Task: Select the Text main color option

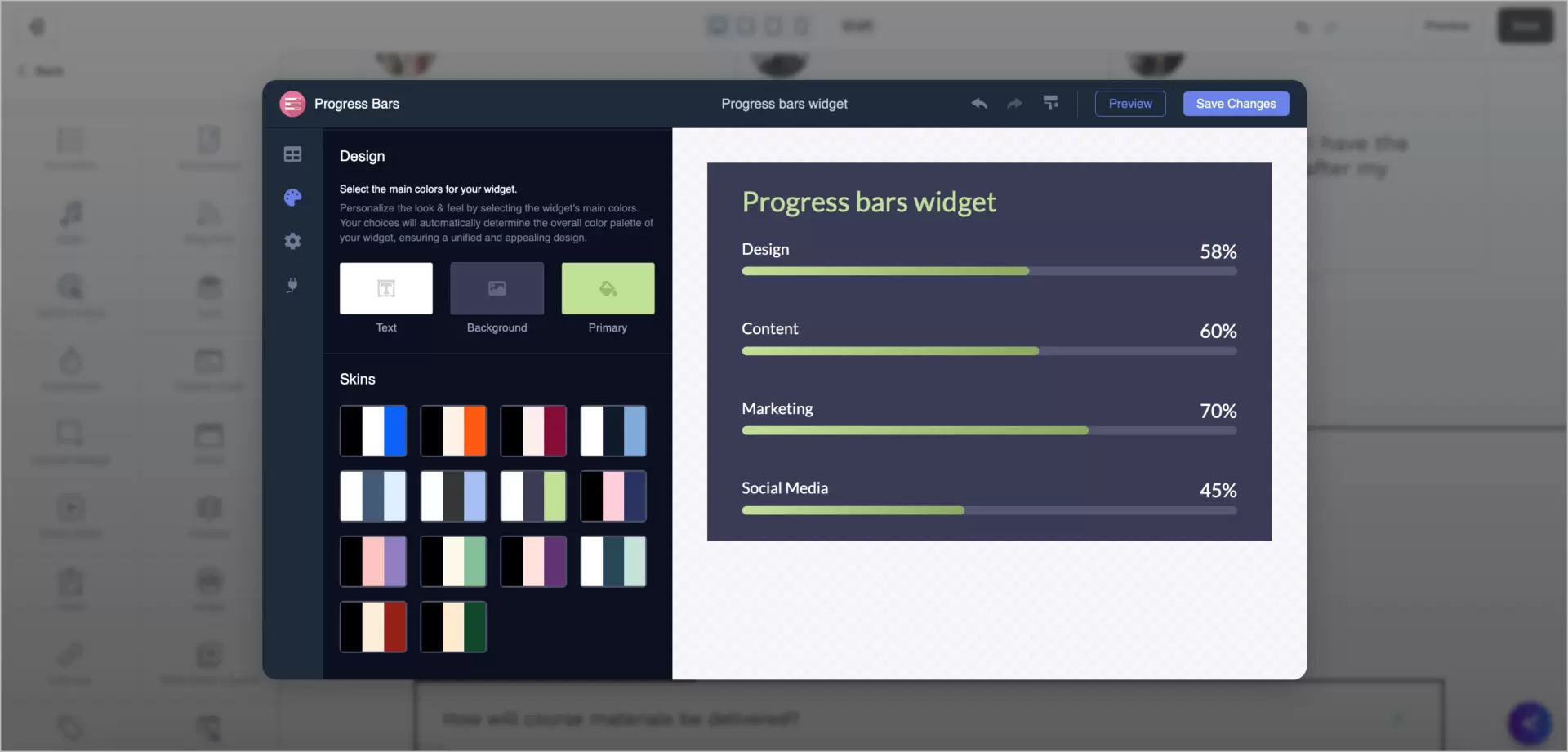Action: pos(385,288)
